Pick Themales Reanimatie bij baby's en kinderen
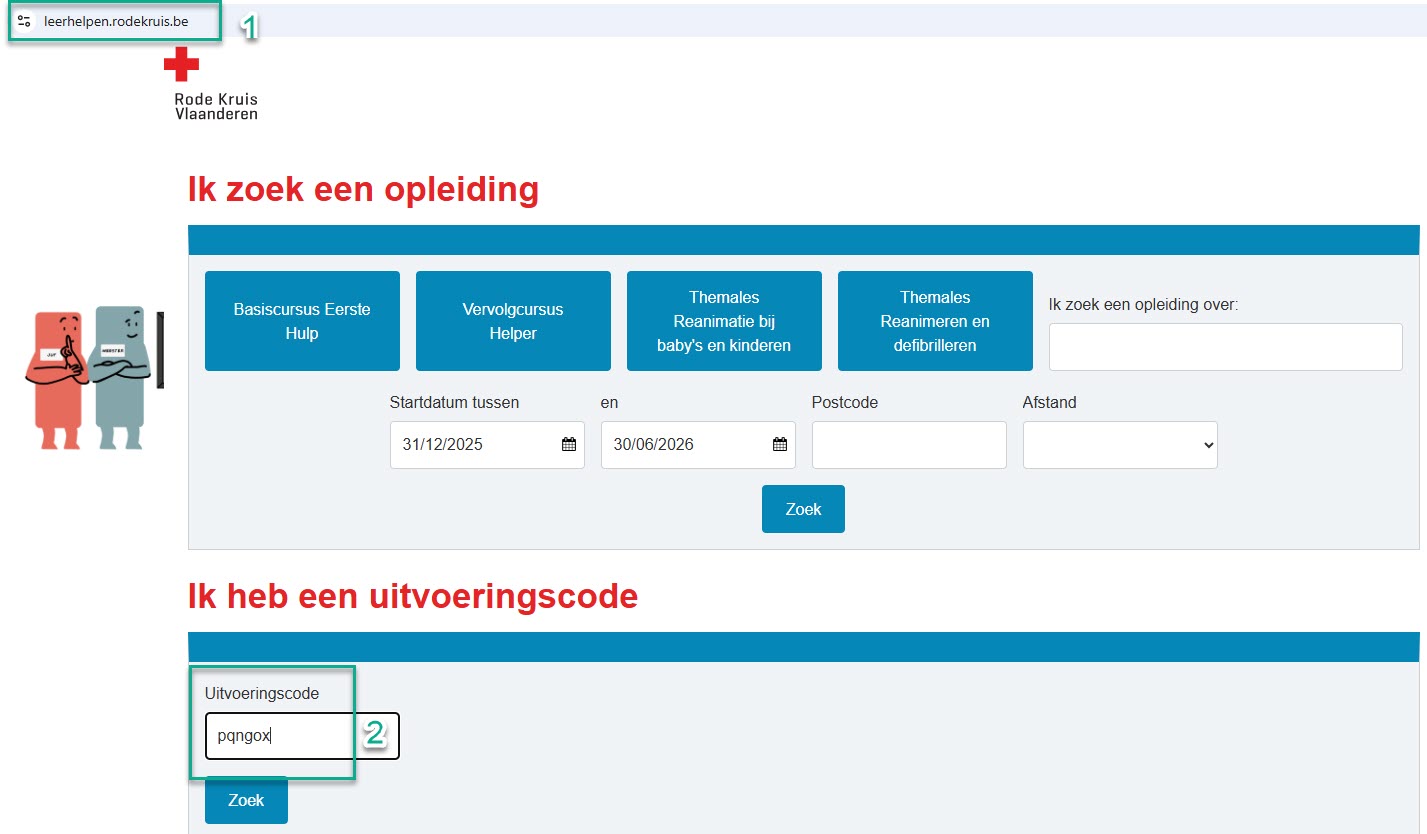 click(724, 321)
